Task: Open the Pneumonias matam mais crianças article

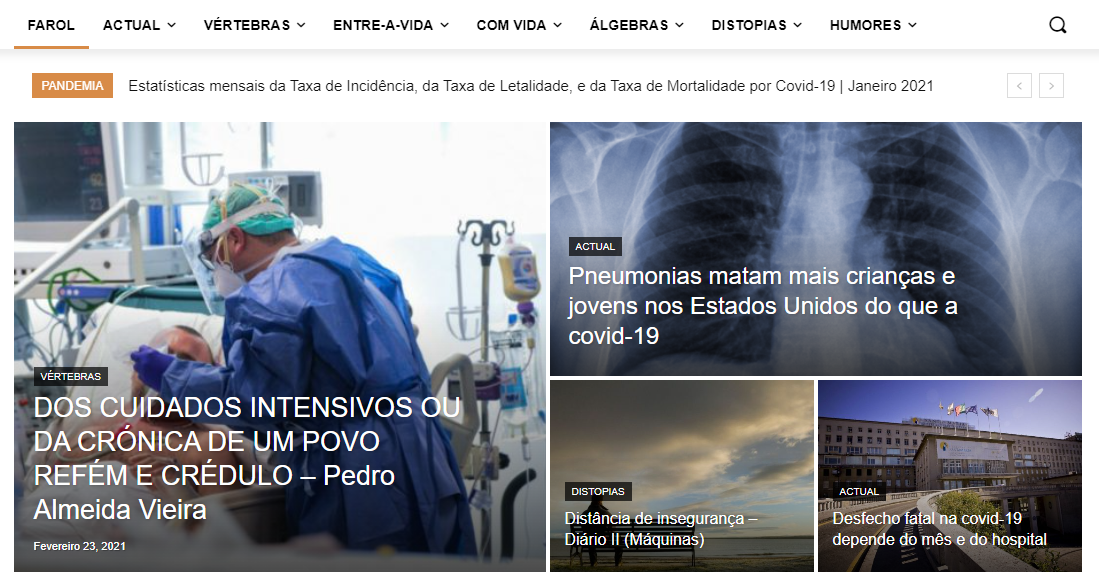Action: [x=763, y=306]
